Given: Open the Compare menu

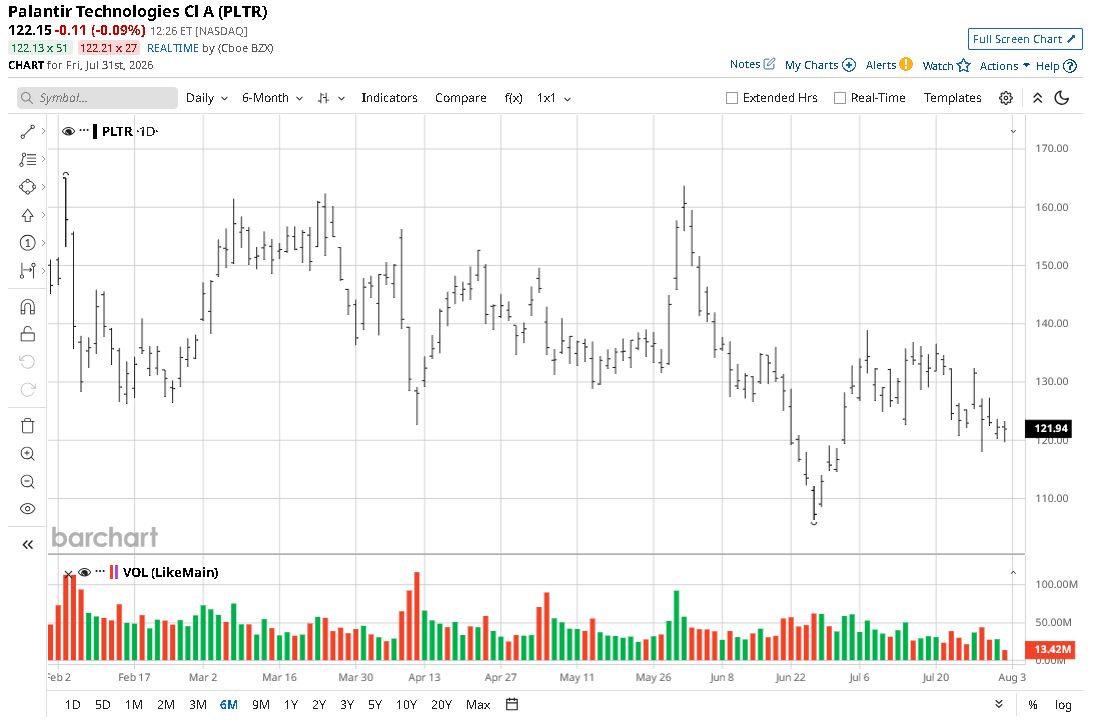Looking at the screenshot, I should 460,98.
